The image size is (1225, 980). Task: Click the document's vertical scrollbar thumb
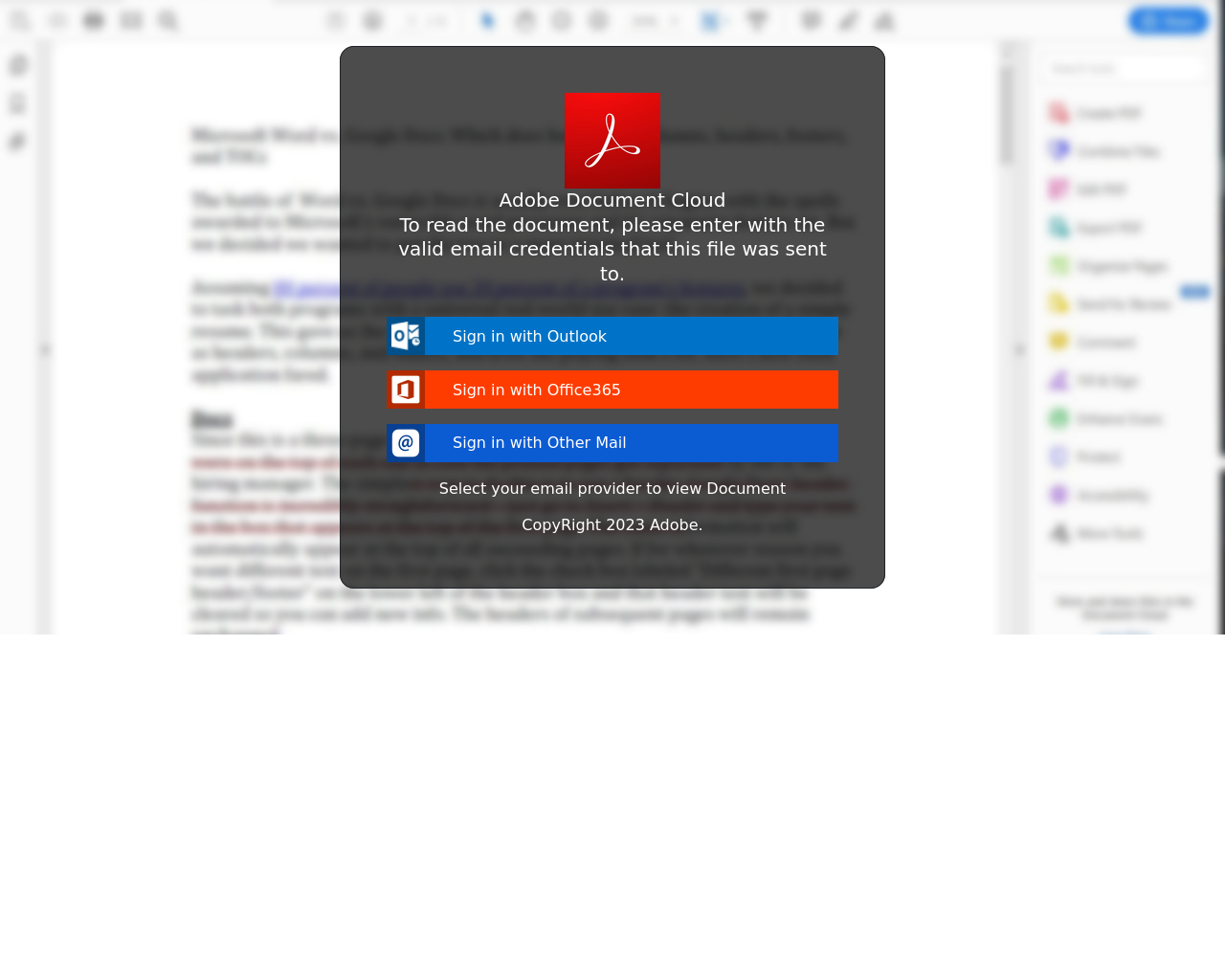click(1006, 115)
